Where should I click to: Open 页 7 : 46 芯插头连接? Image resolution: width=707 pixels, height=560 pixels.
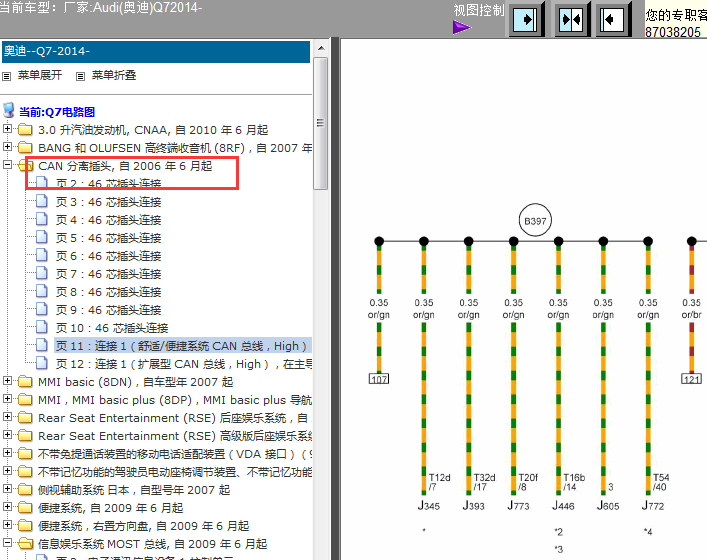(x=108, y=274)
